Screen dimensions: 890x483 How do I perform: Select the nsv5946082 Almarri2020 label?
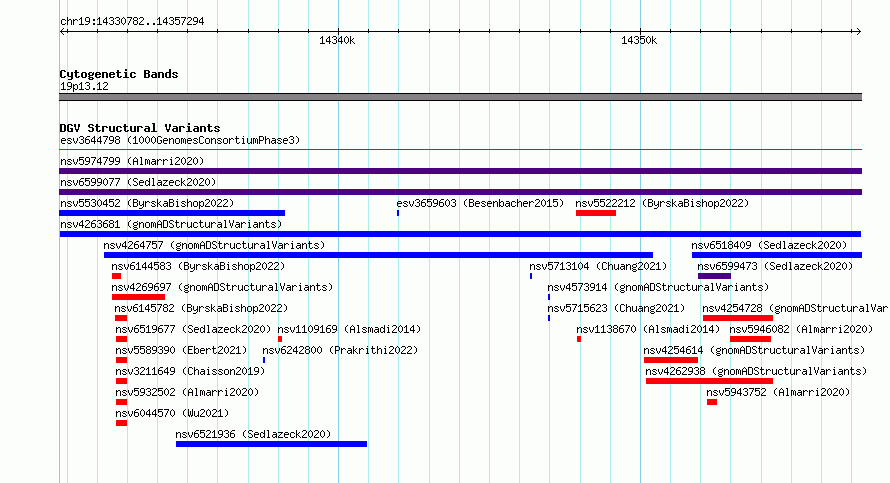[801, 329]
